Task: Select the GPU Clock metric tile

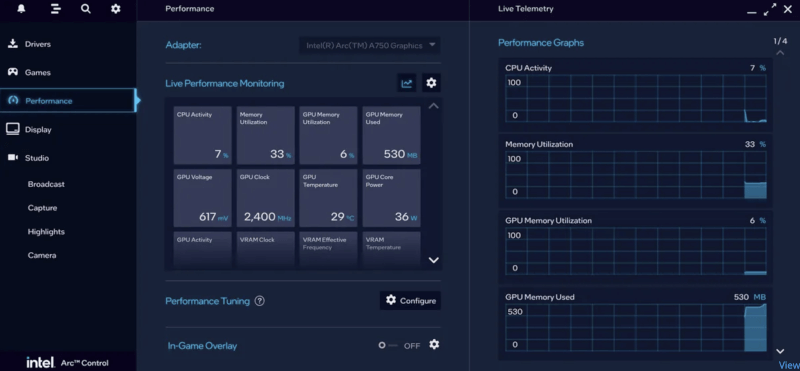Action: click(266, 198)
